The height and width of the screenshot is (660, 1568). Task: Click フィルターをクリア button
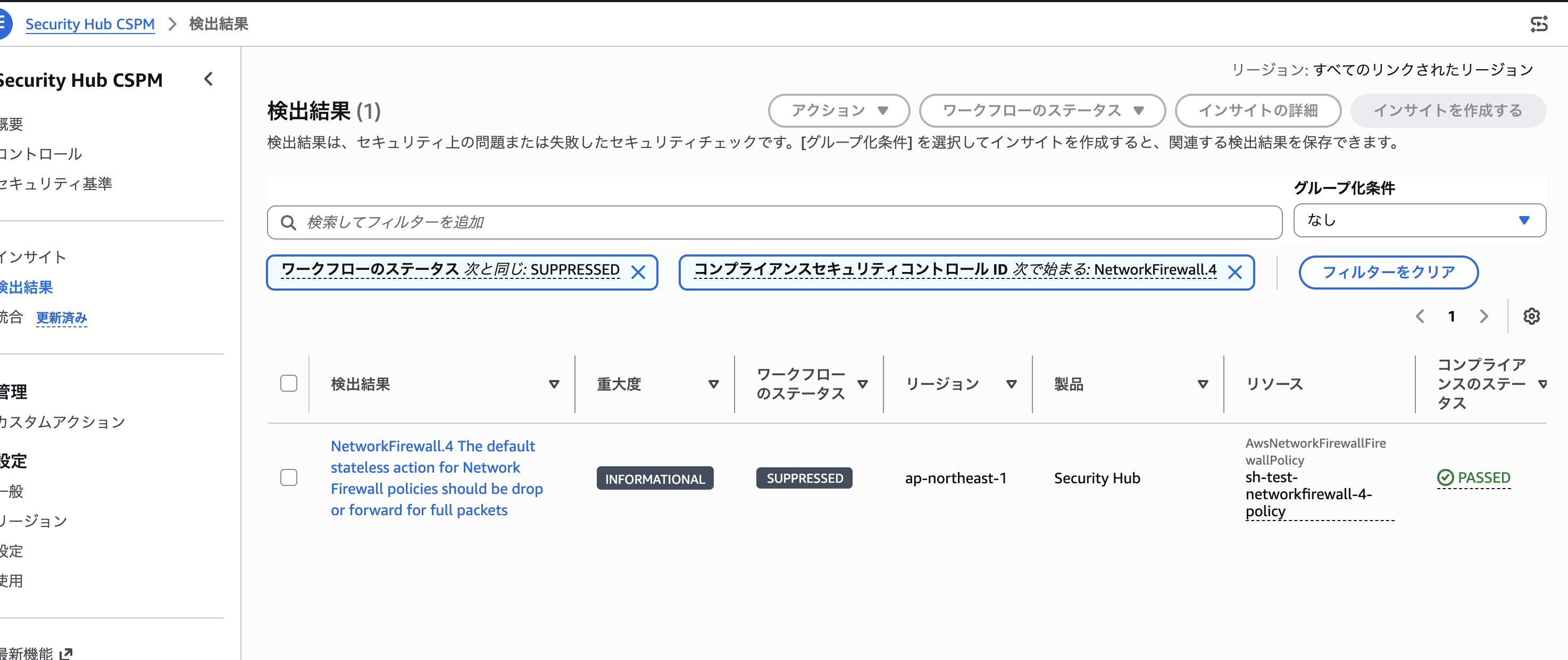point(1388,272)
